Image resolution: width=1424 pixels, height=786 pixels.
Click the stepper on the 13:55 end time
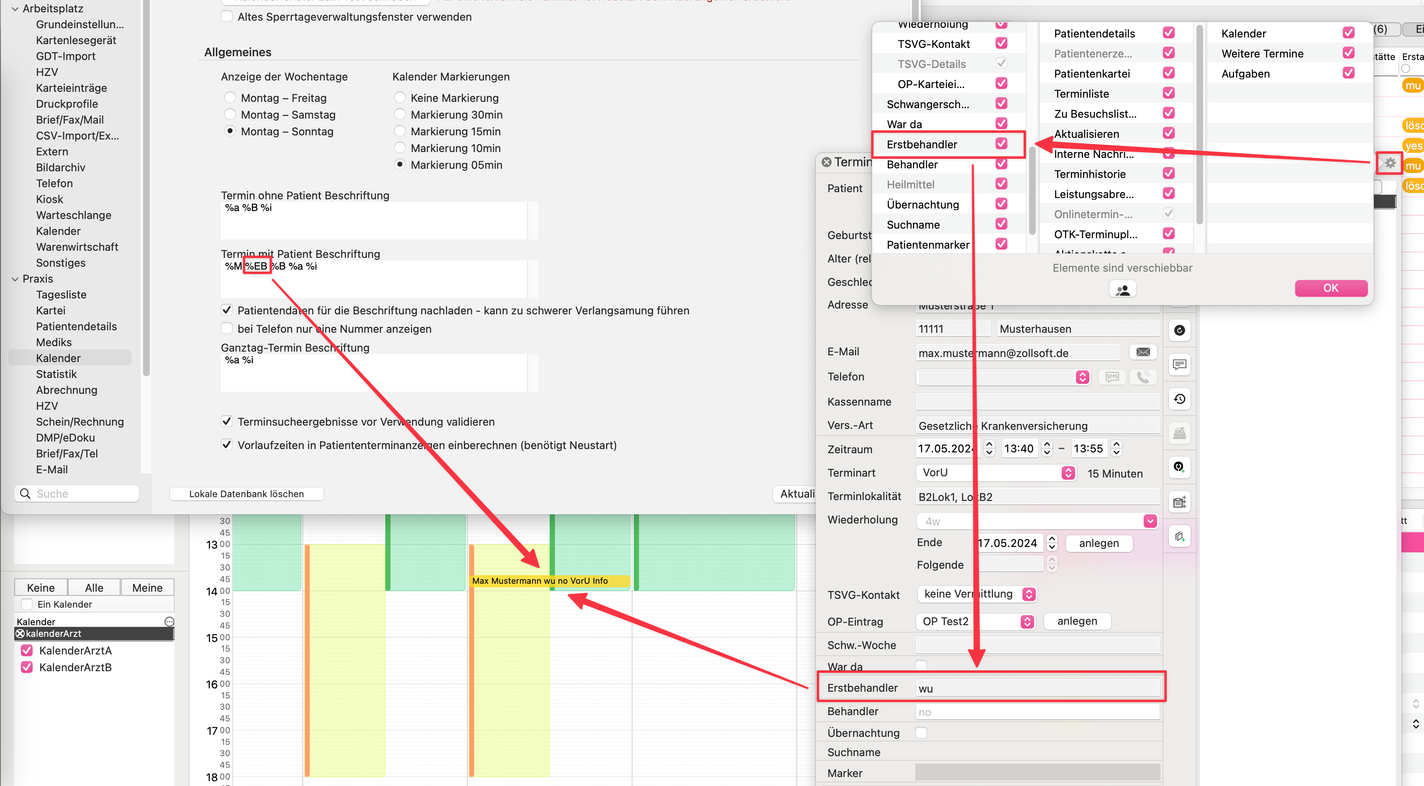1116,449
